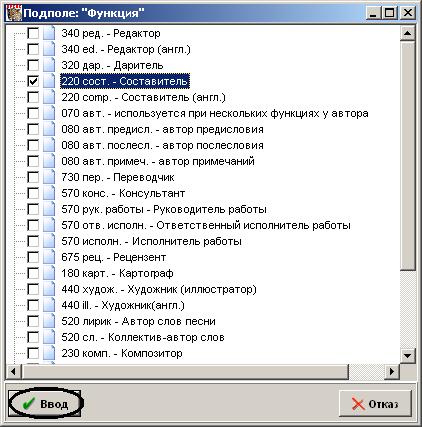The image size is (422, 427).
Task: Tick the '520 лирик - Автор слов песни' checkbox
Action: 33,321
